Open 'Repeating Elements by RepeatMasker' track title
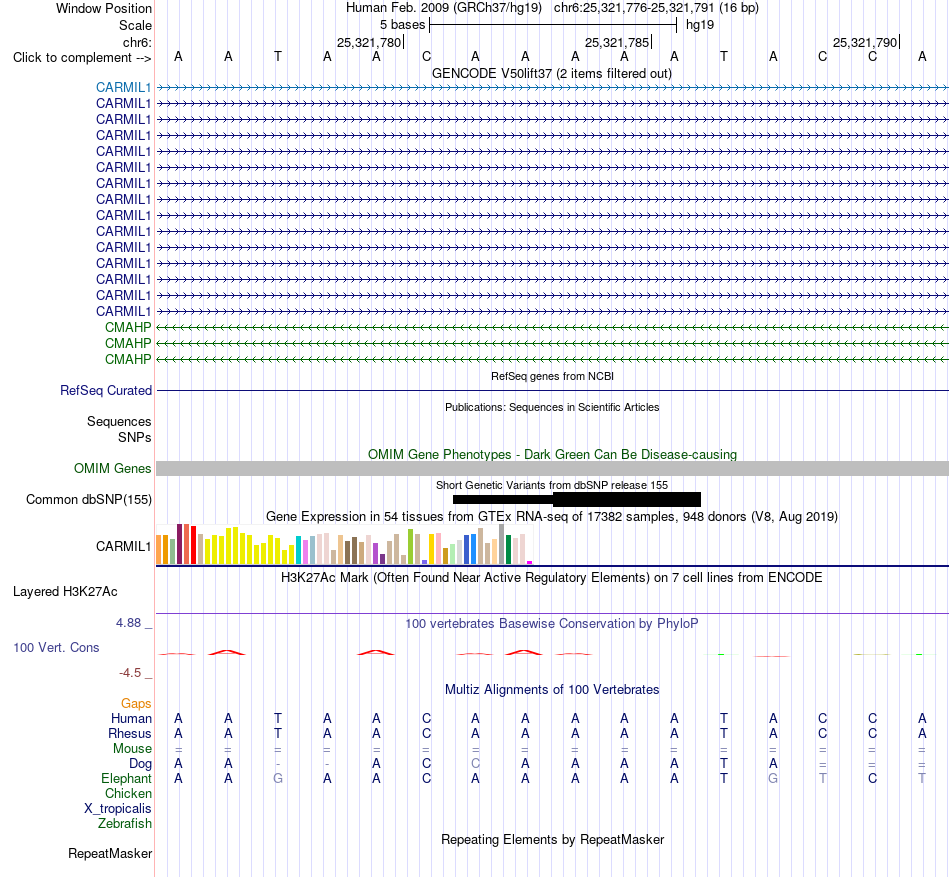 pyautogui.click(x=552, y=839)
